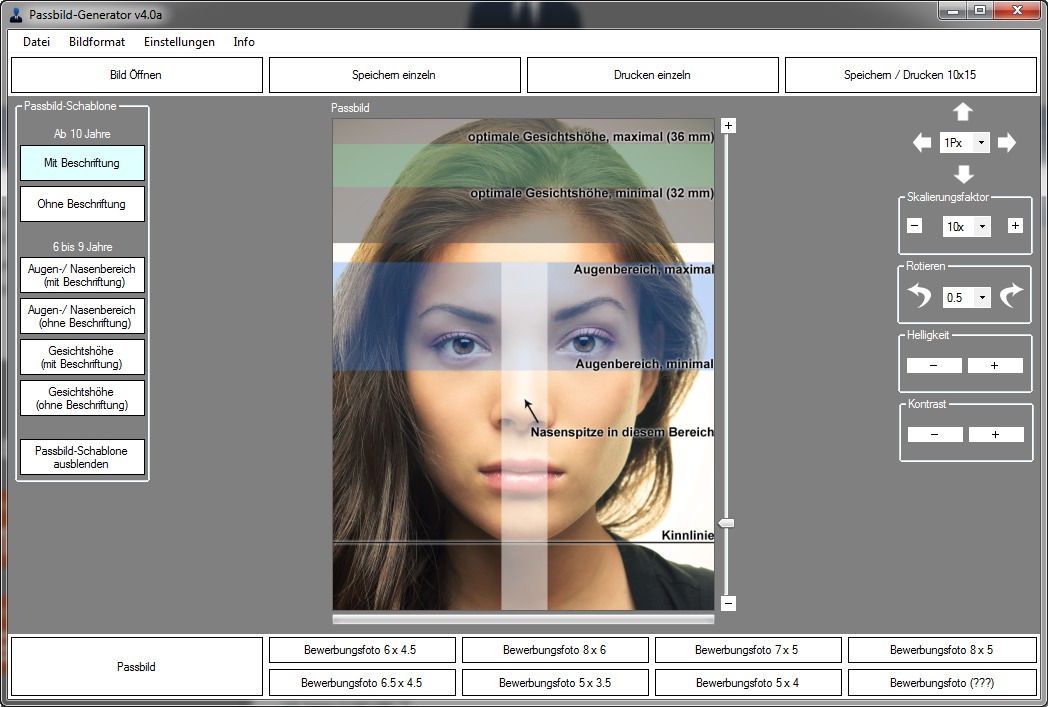
Task: Increase the Skalierungsfaktor with the plus button
Action: pos(1016,226)
